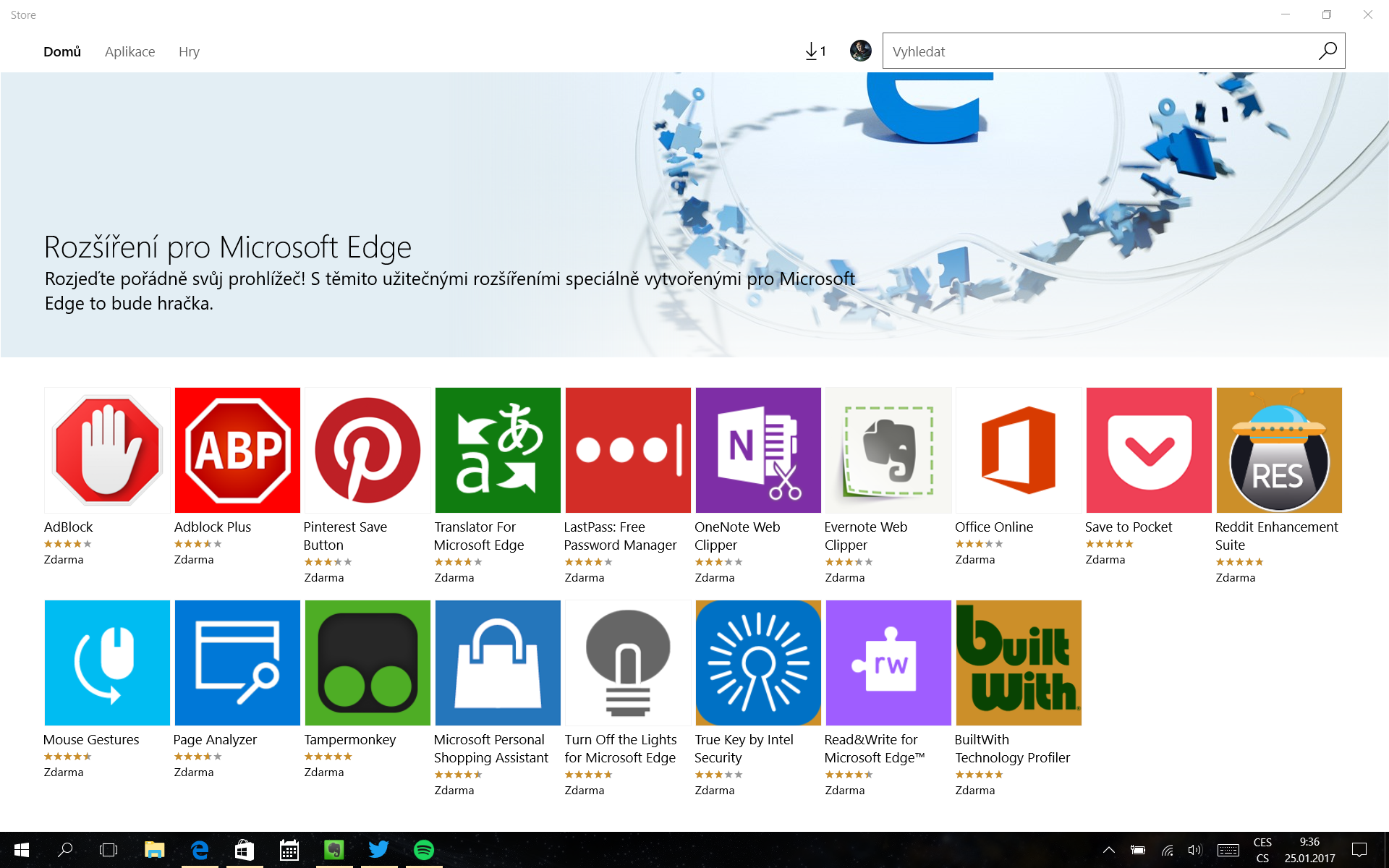Click the Tampermonkey title link

(x=350, y=739)
